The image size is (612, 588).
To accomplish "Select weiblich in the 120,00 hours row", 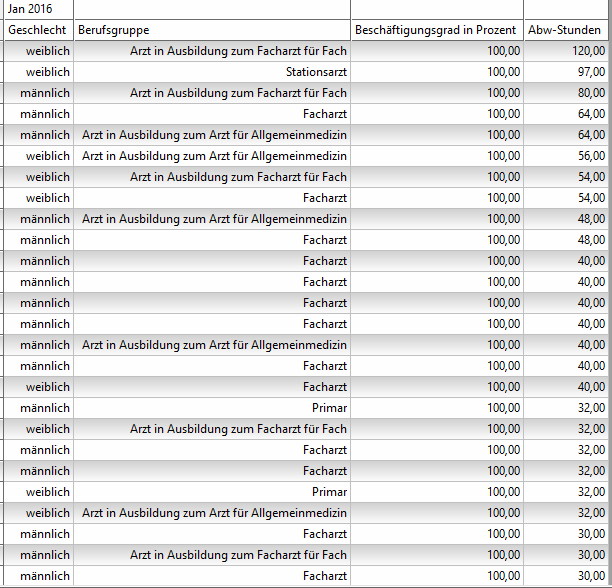I will pos(48,51).
